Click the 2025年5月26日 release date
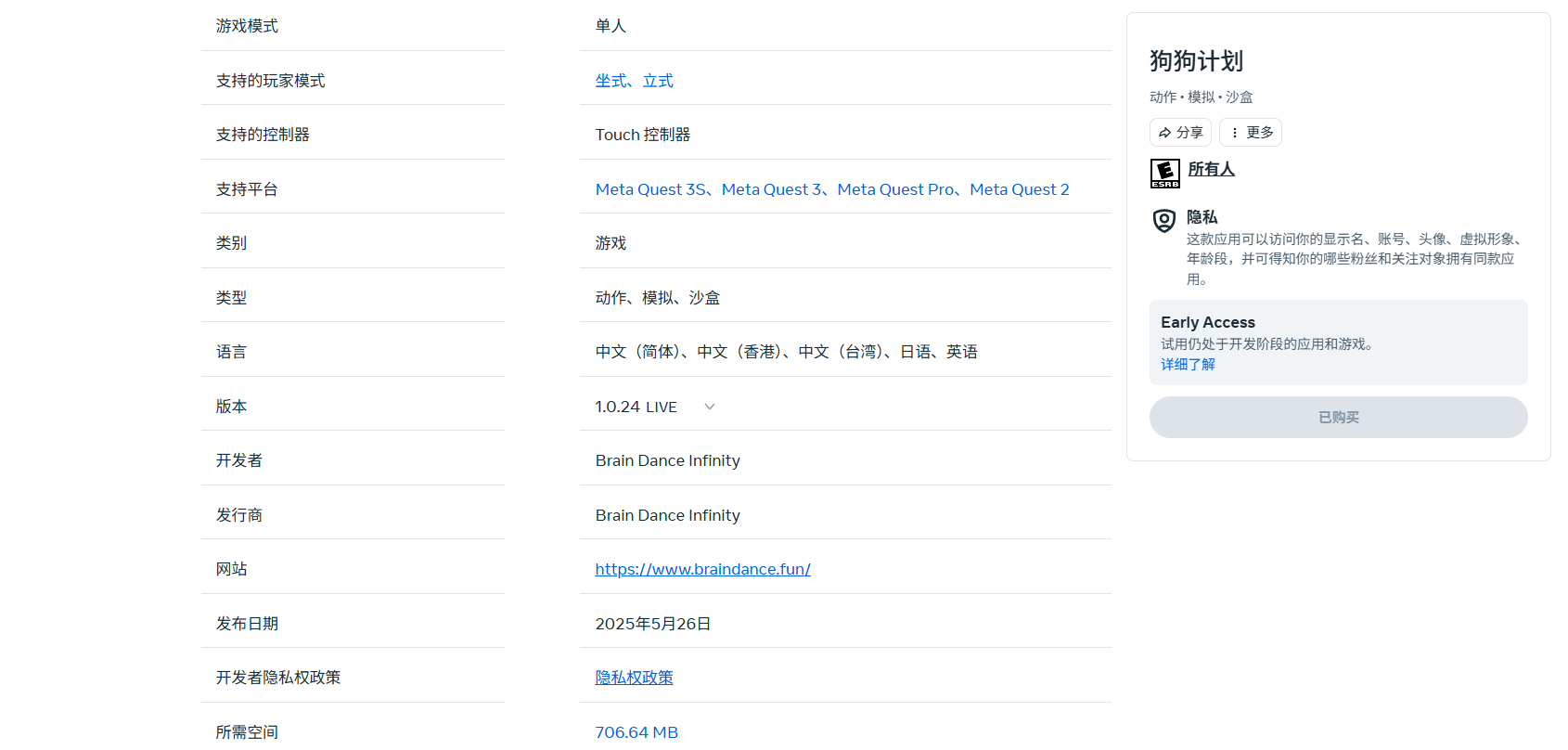Screen dimensions: 1568x750 [653, 624]
